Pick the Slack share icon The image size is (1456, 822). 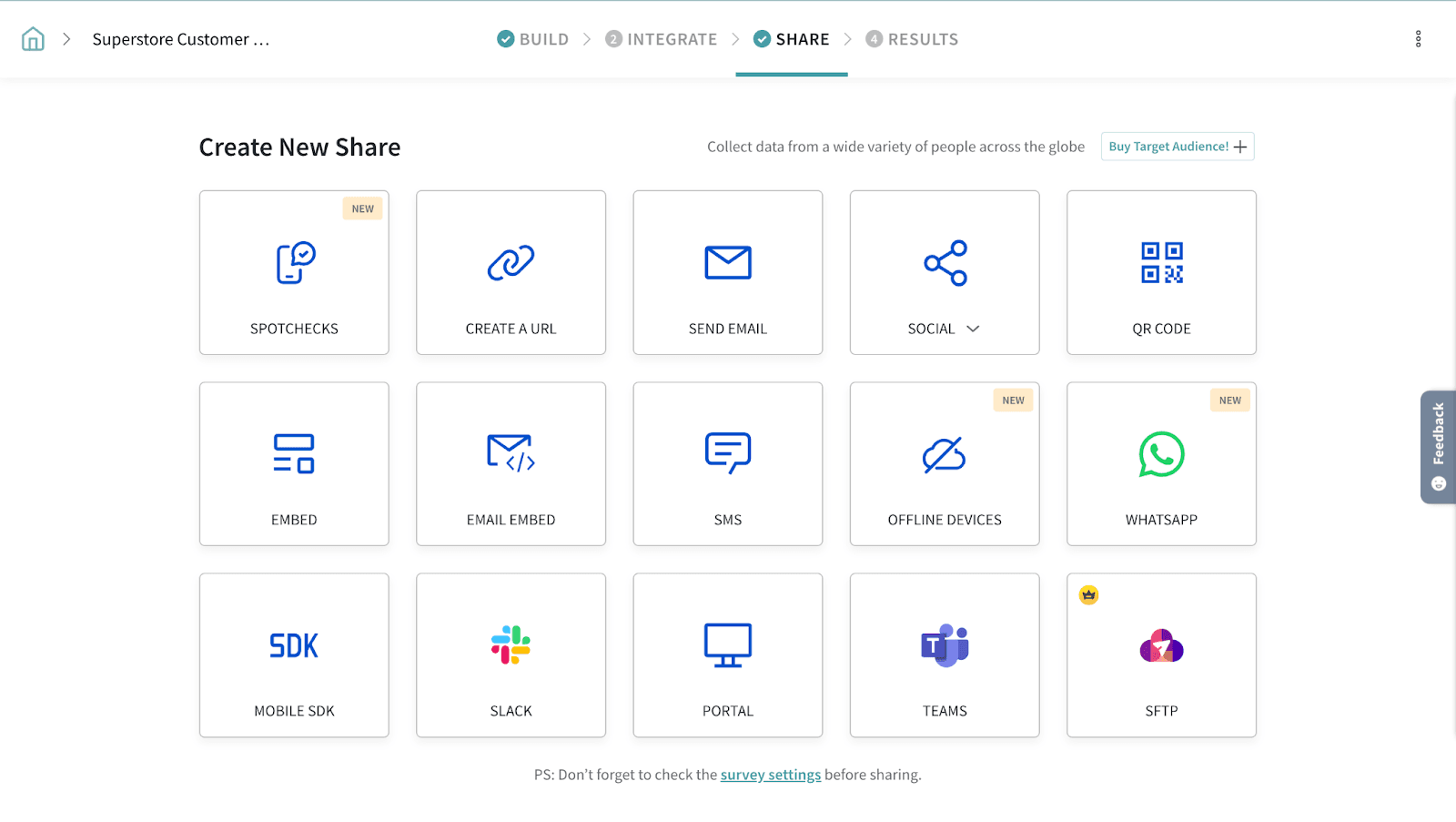pos(511,645)
